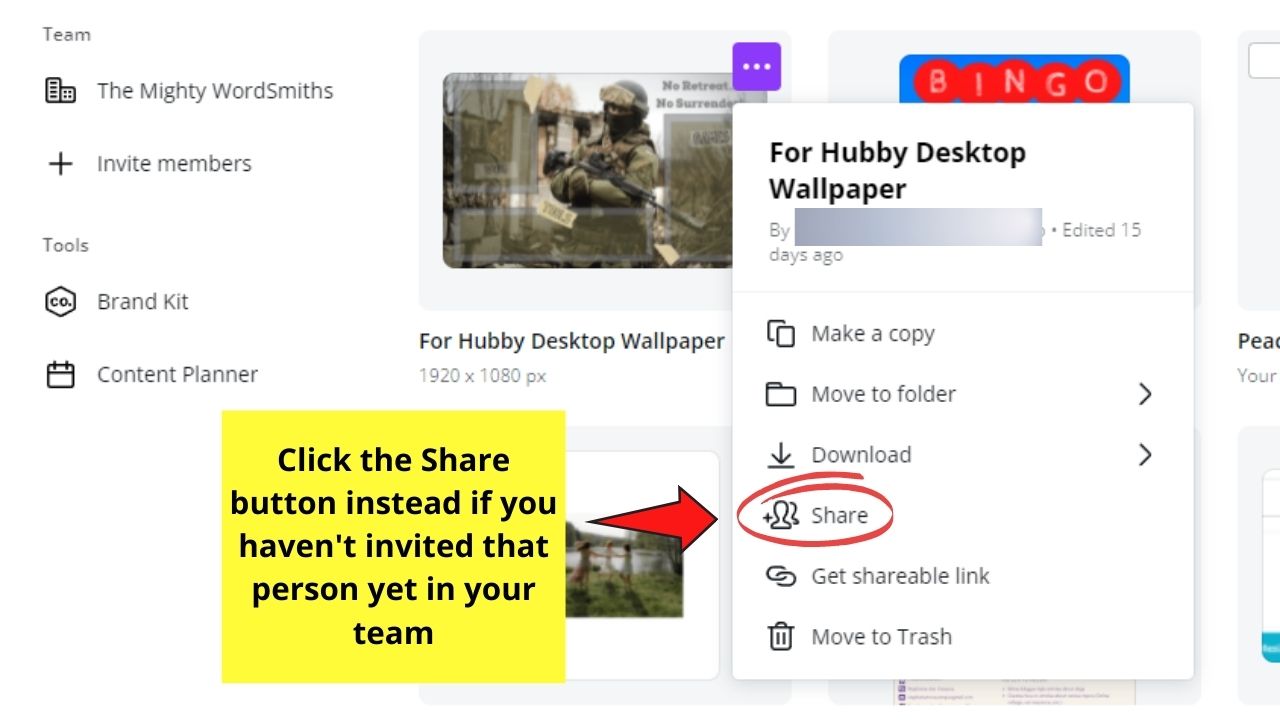Screen dimensions: 1280x720
Task: Click the Move to Trash bin icon
Action: click(x=780, y=637)
